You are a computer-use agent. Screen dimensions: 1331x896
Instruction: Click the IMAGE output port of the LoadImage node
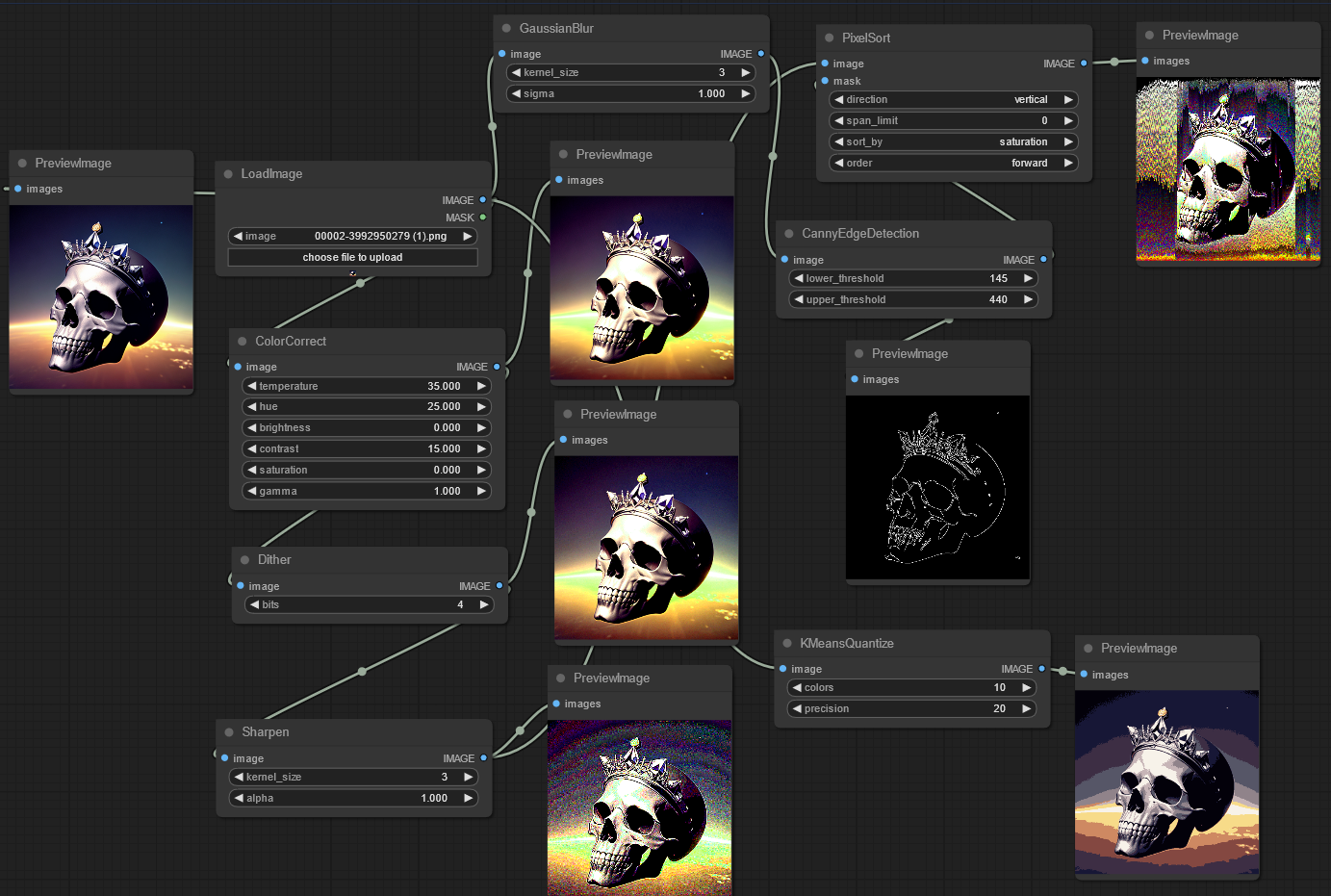coord(483,200)
